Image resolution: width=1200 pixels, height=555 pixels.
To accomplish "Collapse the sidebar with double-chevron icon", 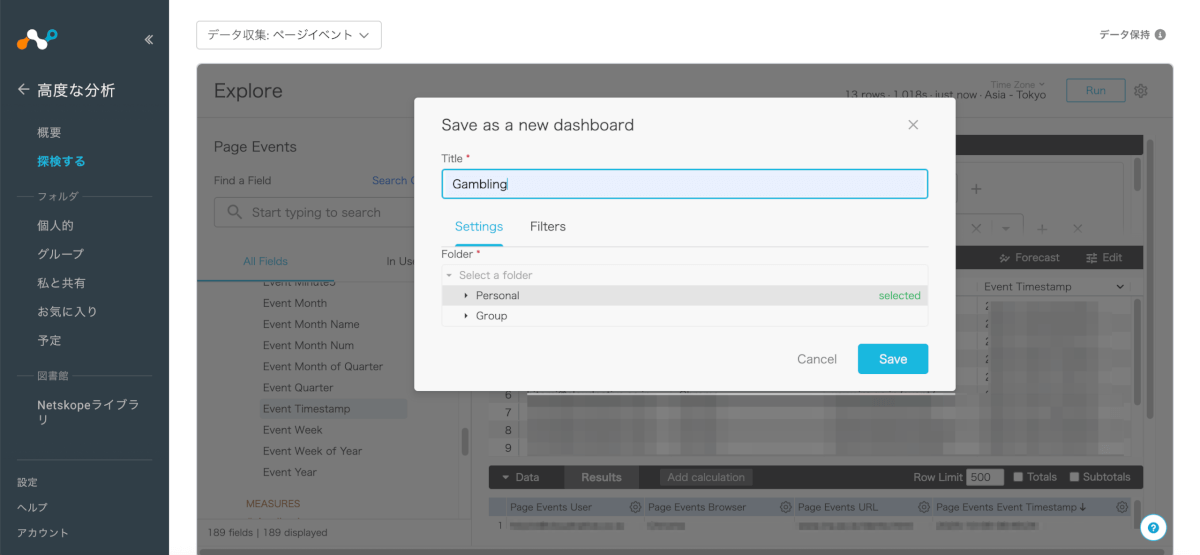I will click(x=149, y=40).
